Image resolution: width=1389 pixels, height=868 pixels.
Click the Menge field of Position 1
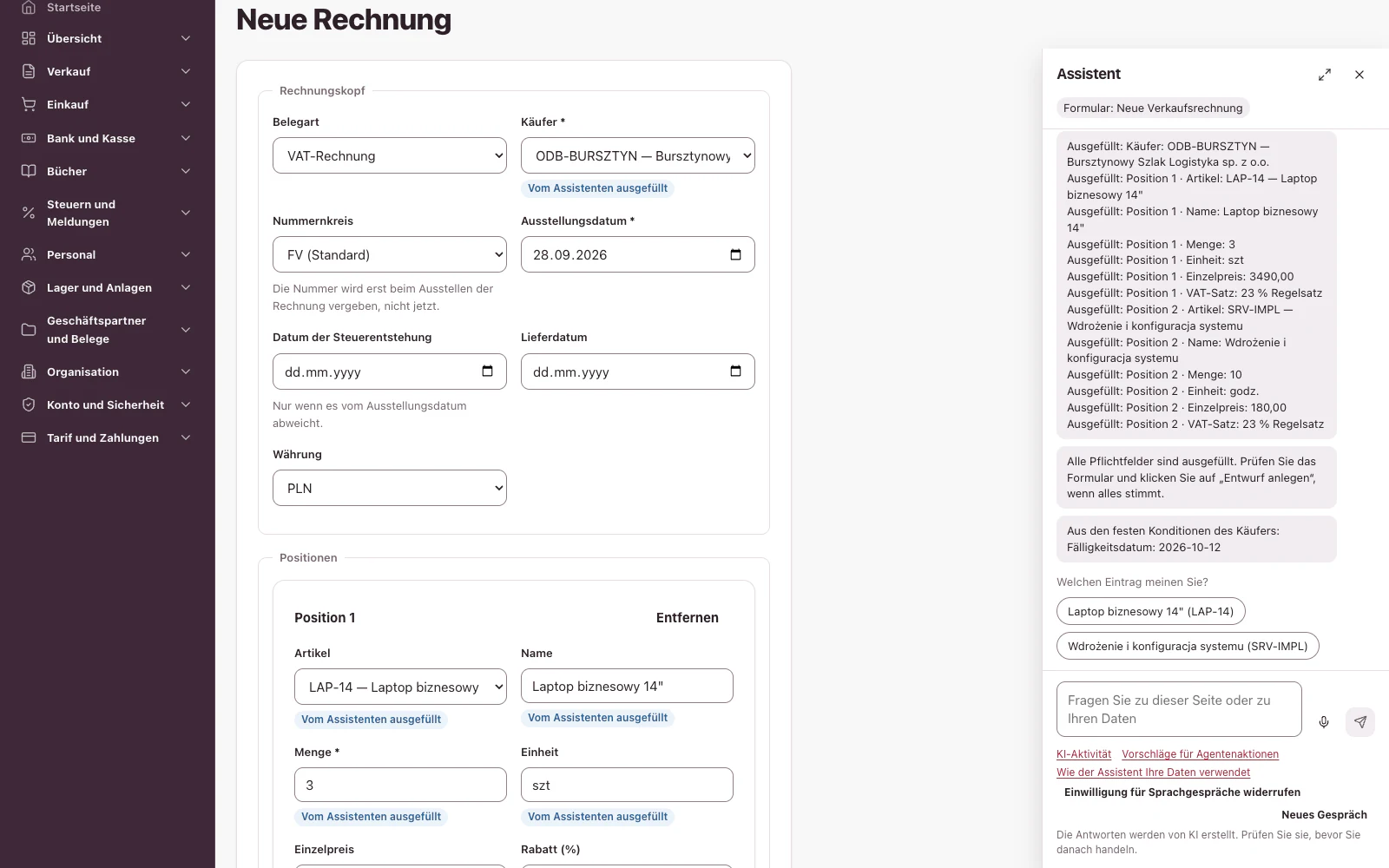coord(400,785)
